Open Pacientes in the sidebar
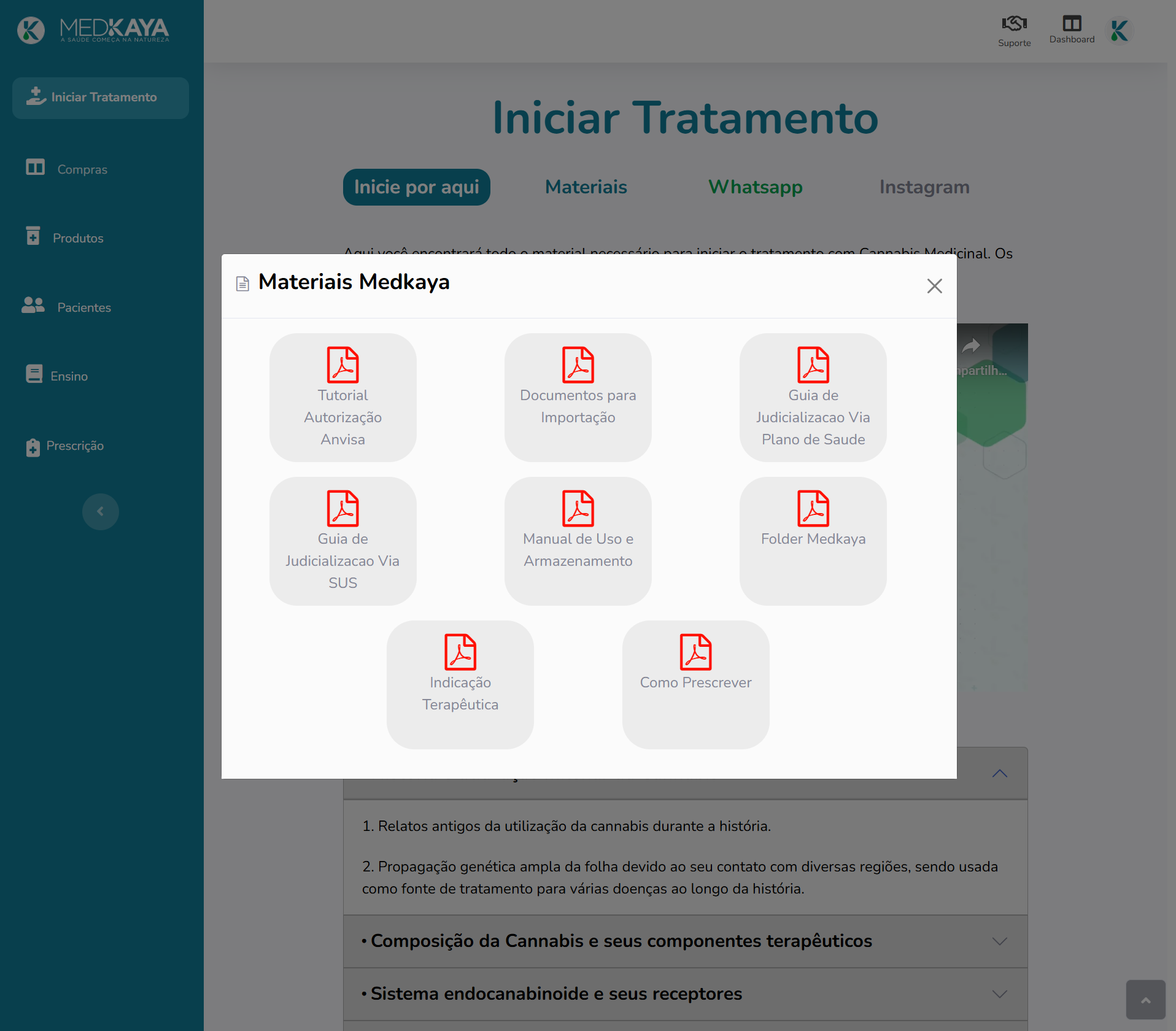Viewport: 1176px width, 1031px height. (x=84, y=307)
